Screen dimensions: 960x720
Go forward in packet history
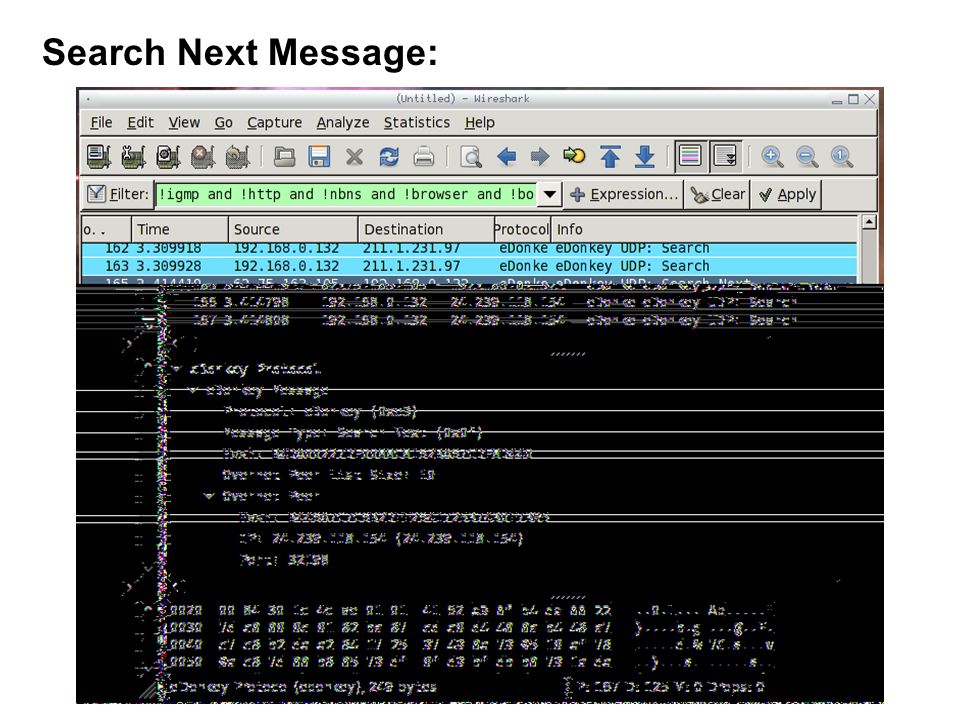pyautogui.click(x=539, y=157)
